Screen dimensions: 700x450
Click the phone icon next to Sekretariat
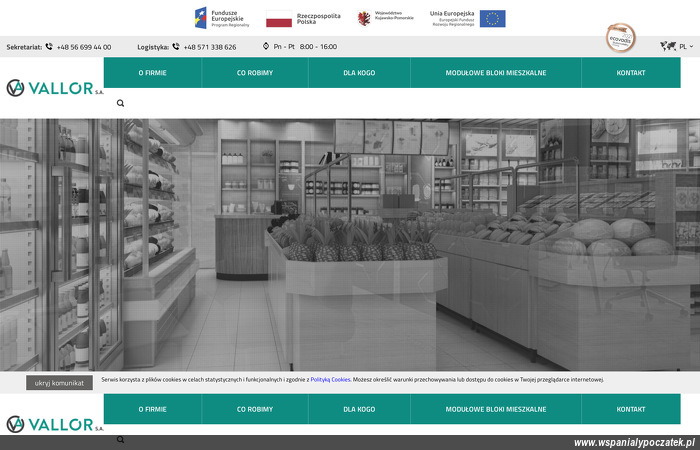(49, 47)
